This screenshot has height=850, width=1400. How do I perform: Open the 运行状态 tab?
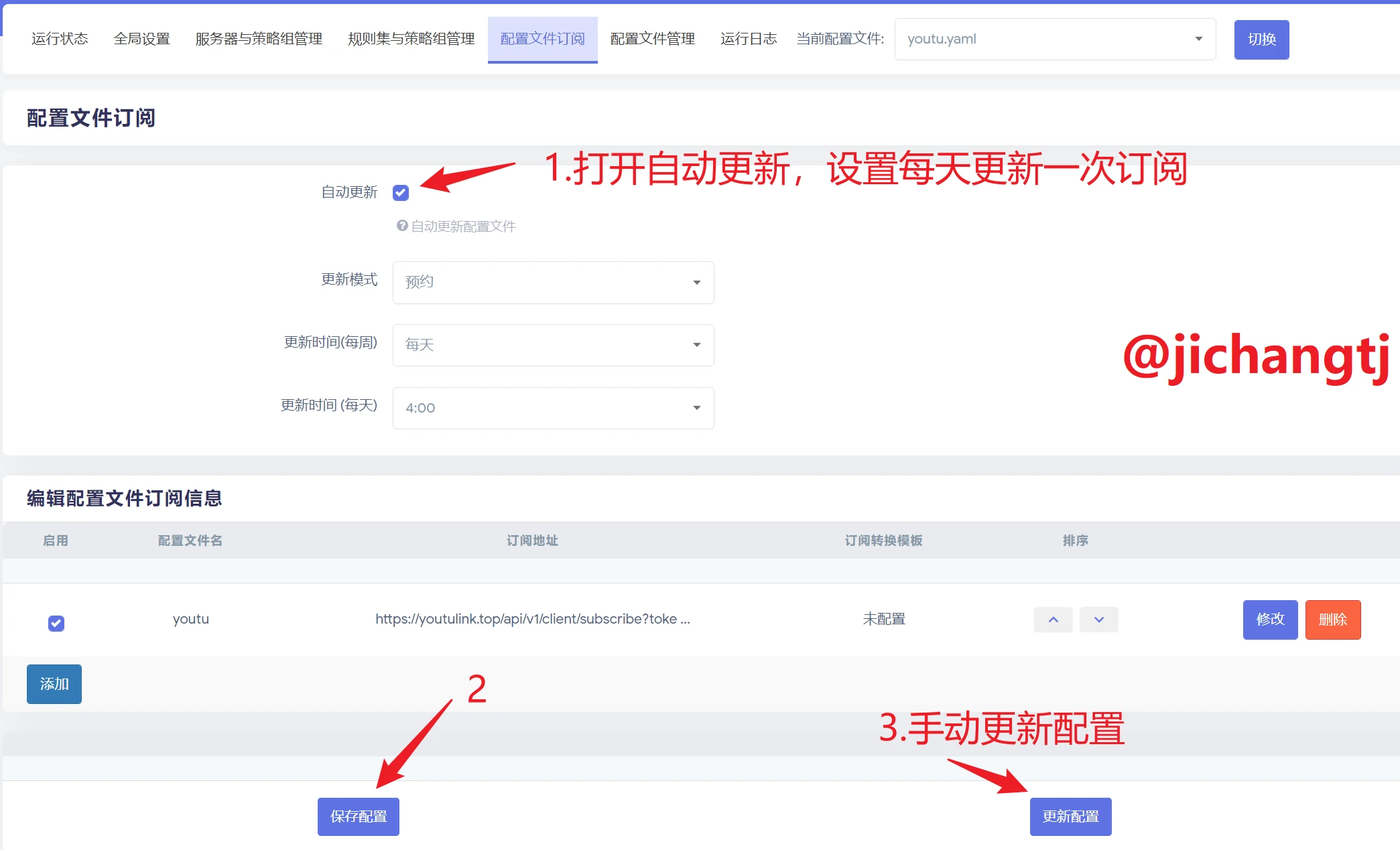coord(60,39)
